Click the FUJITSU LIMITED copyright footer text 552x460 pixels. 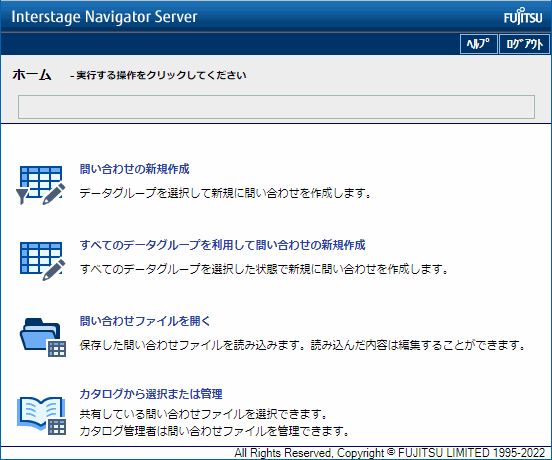pos(390,453)
